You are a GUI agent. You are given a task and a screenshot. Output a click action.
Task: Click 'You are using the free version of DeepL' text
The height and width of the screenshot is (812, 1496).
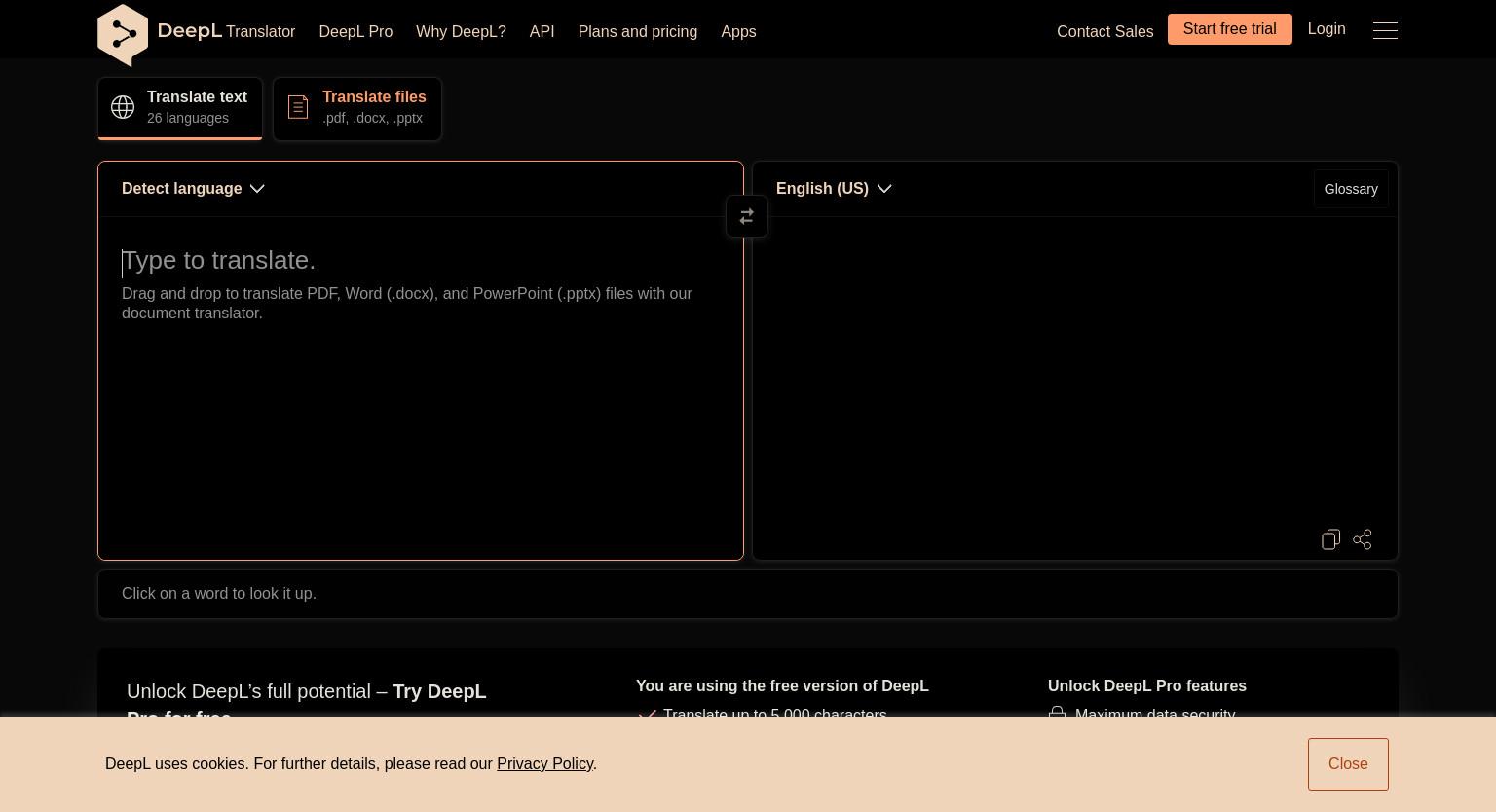pos(782,686)
